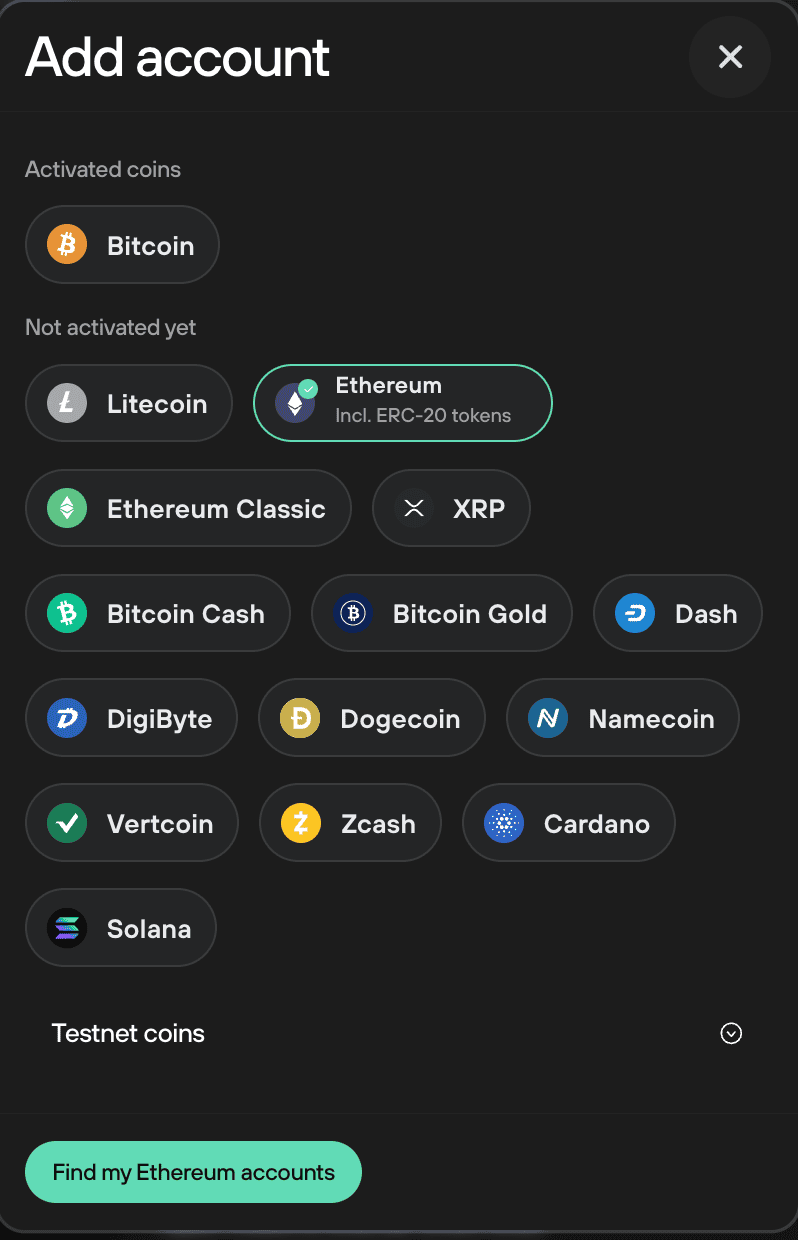Click the XRP cross logo icon
The height and width of the screenshot is (1240, 798).
tap(414, 508)
